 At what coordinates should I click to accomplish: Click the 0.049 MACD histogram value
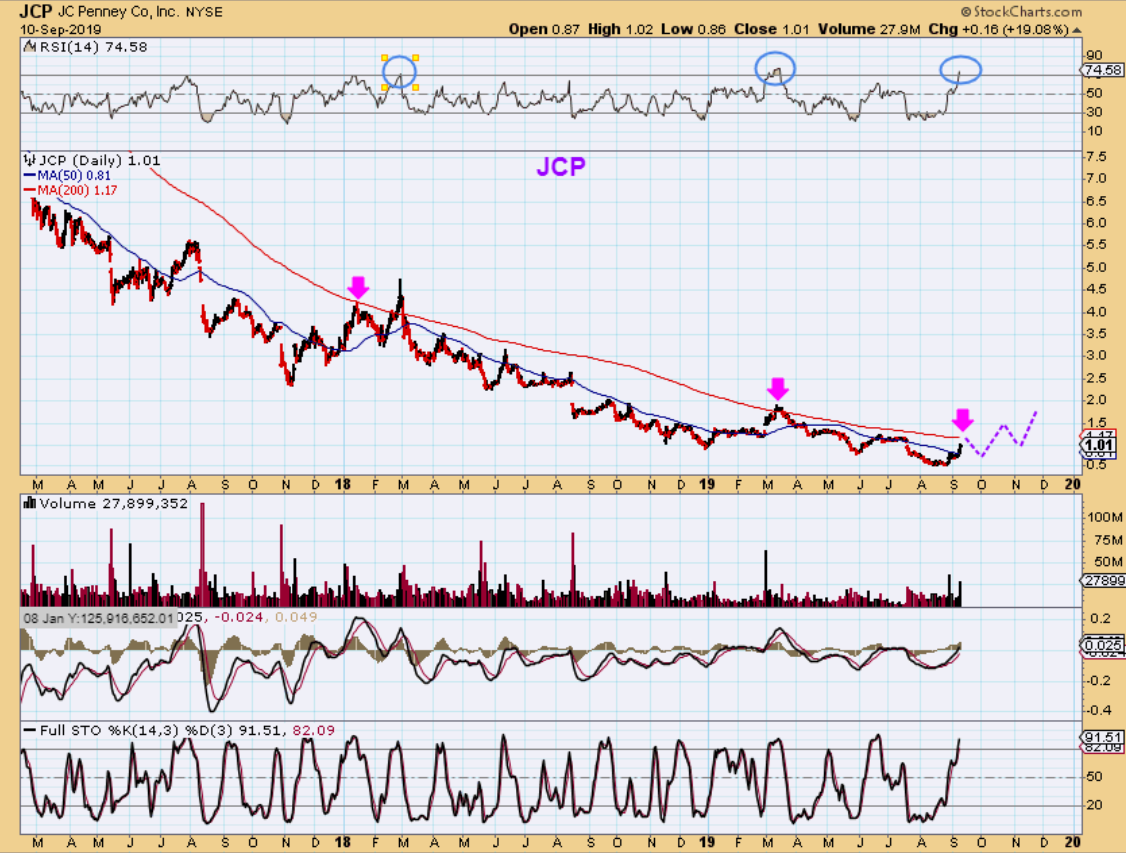coord(296,617)
